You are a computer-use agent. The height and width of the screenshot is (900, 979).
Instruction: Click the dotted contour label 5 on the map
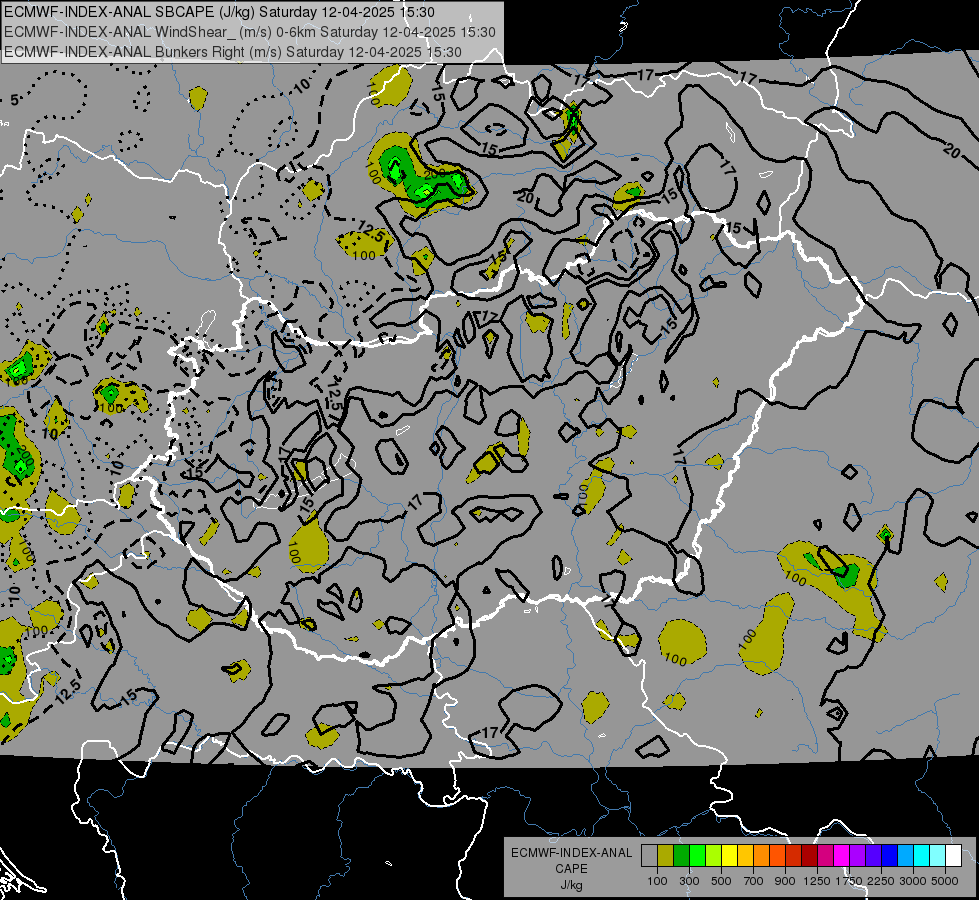14,100
